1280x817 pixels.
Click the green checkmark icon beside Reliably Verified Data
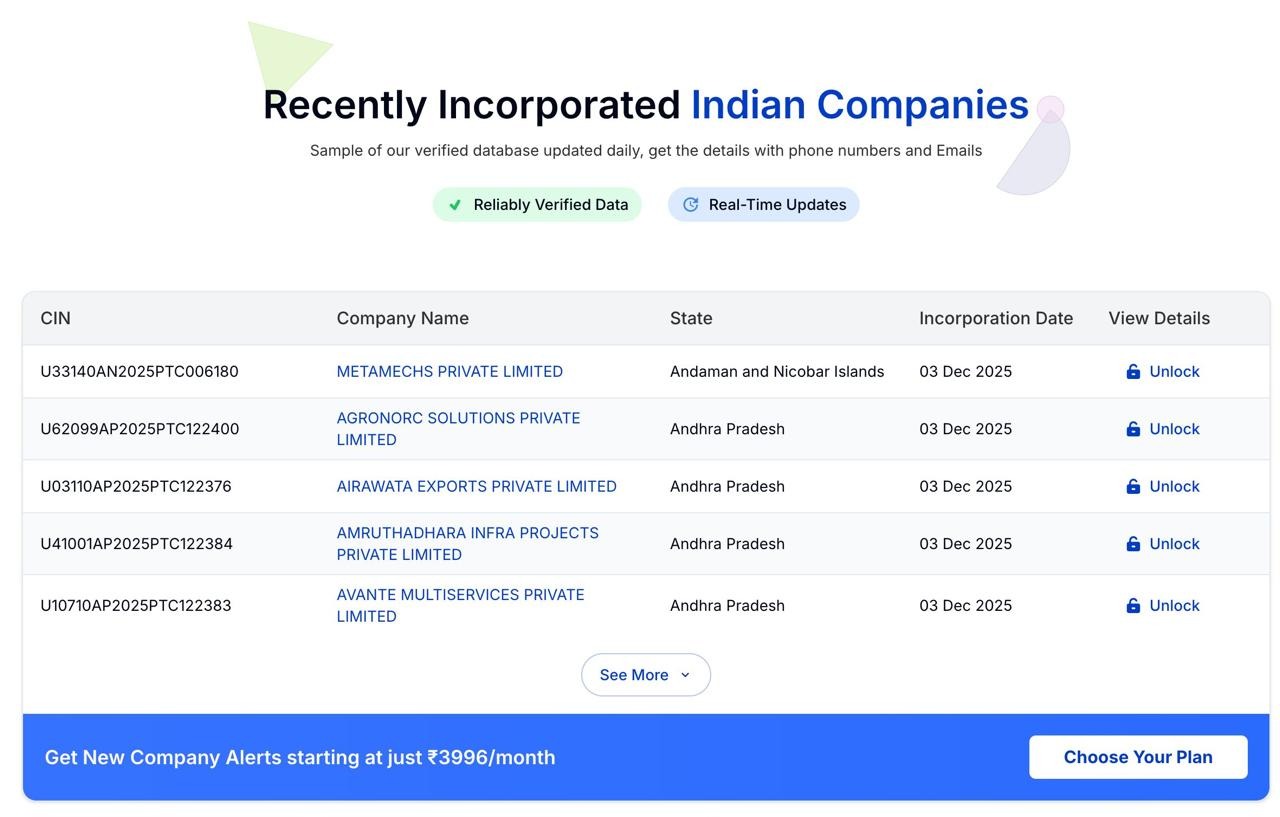[455, 205]
